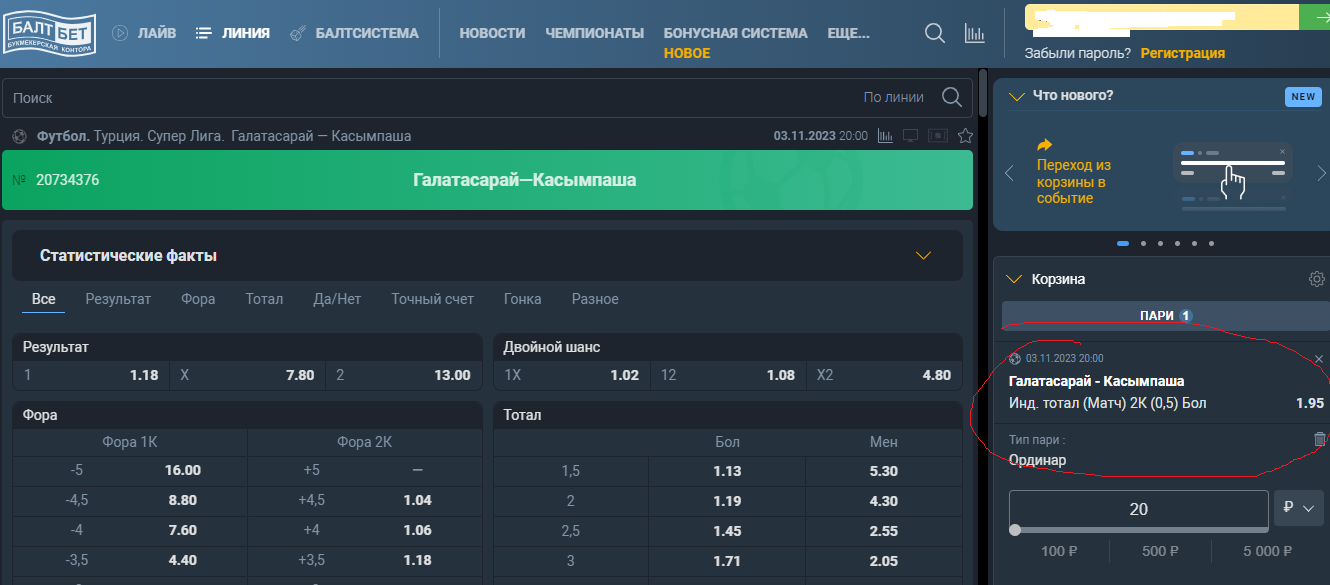Open the statistics chart icon in the header
This screenshot has height=585, width=1330.
click(x=974, y=33)
